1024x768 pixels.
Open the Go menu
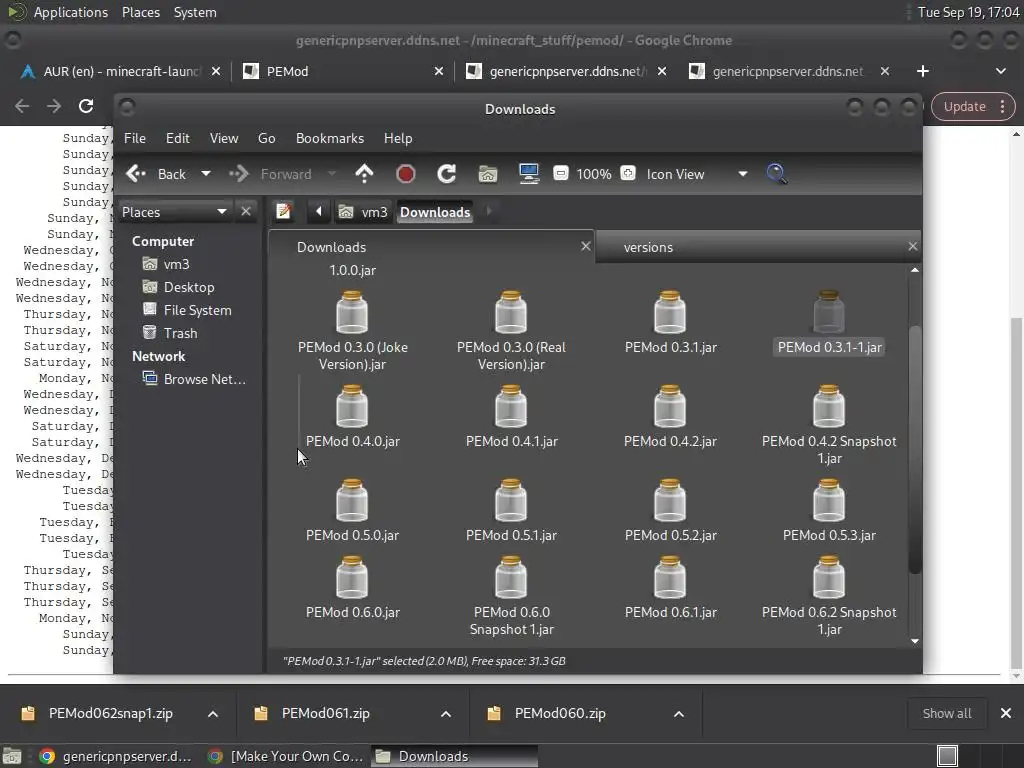click(266, 138)
